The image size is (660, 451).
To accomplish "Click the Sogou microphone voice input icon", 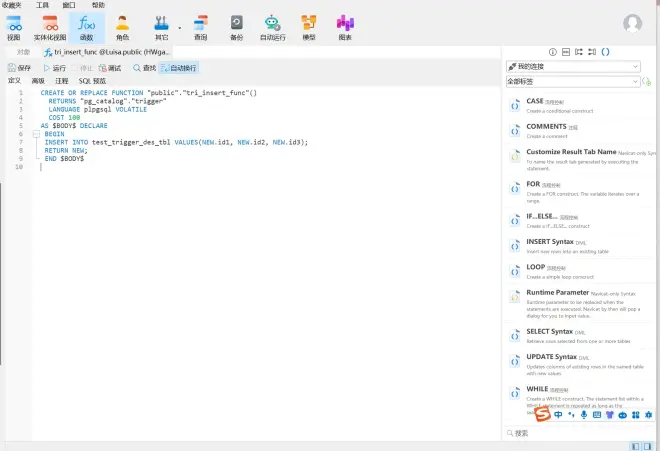I will tap(584, 415).
